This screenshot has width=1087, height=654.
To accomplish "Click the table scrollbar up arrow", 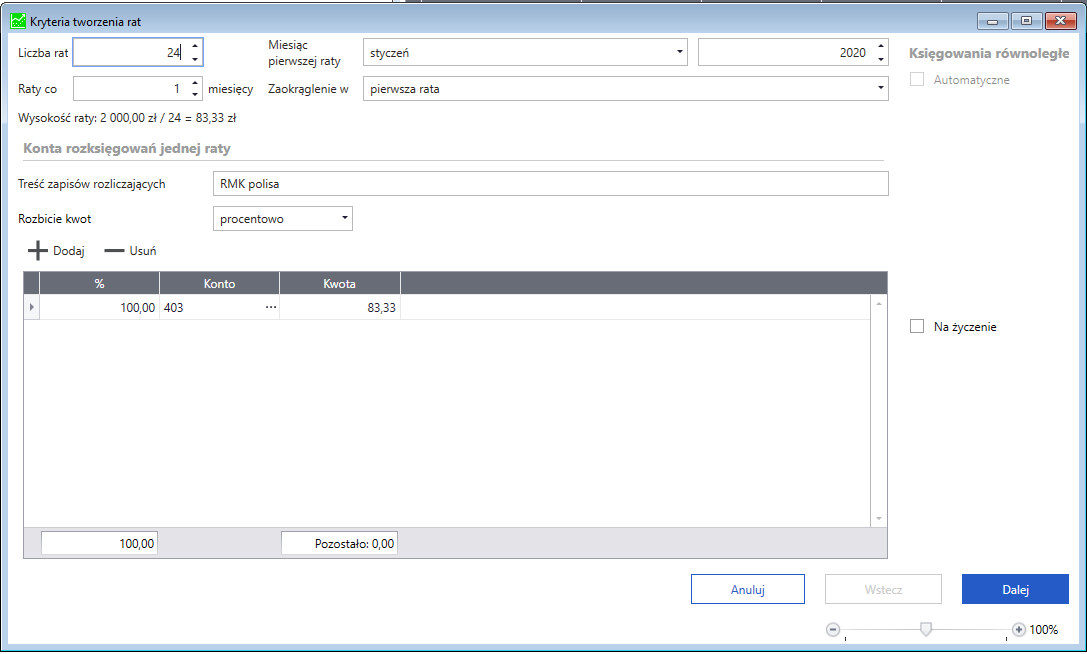I will coord(878,304).
